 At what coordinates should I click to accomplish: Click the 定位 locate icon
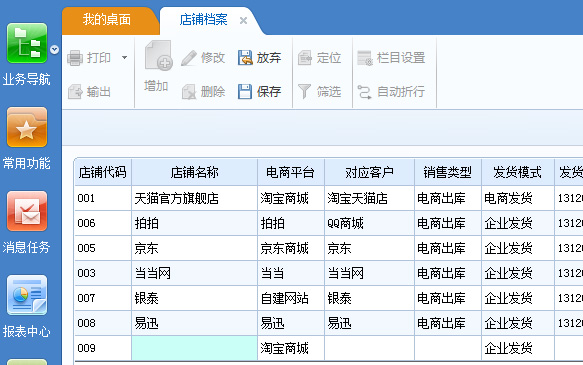pyautogui.click(x=305, y=58)
